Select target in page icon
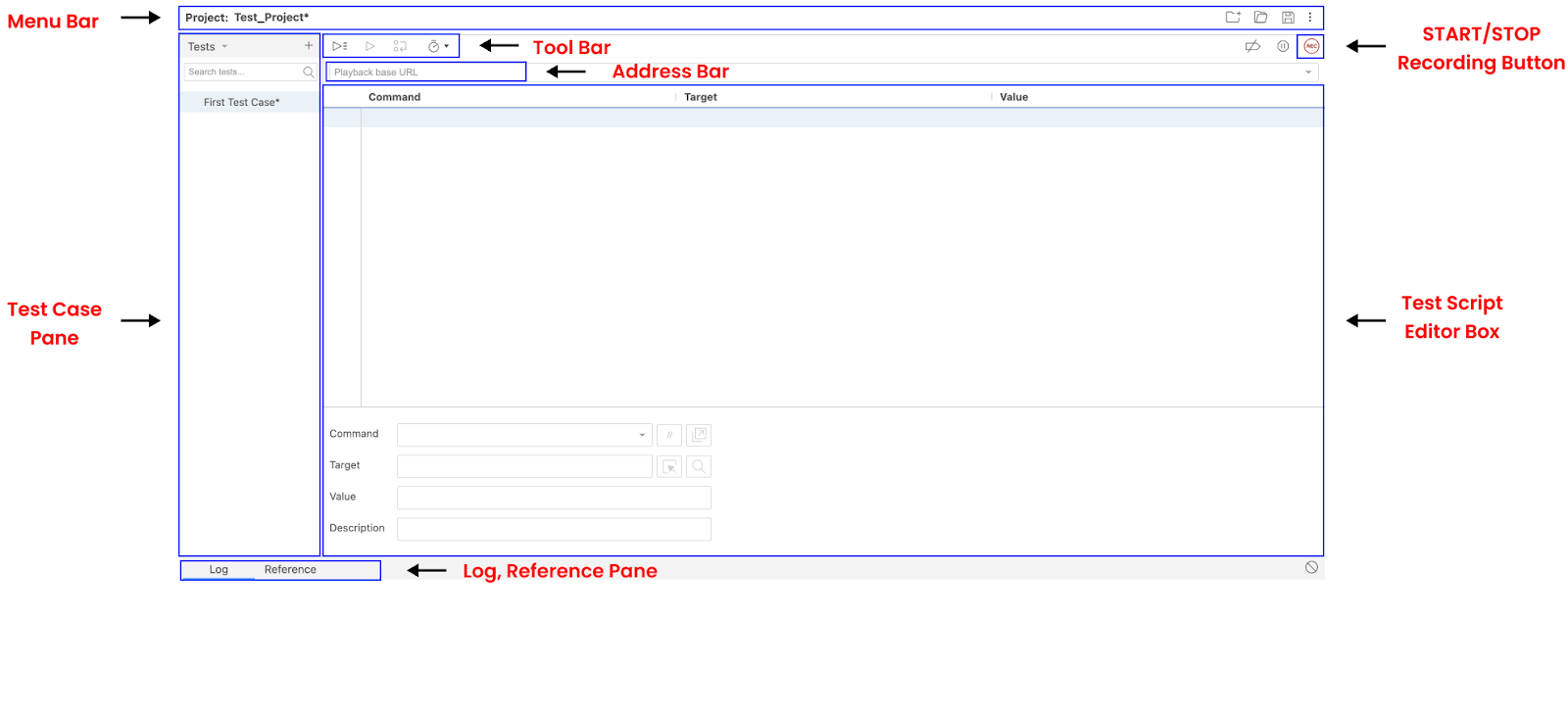 click(669, 466)
